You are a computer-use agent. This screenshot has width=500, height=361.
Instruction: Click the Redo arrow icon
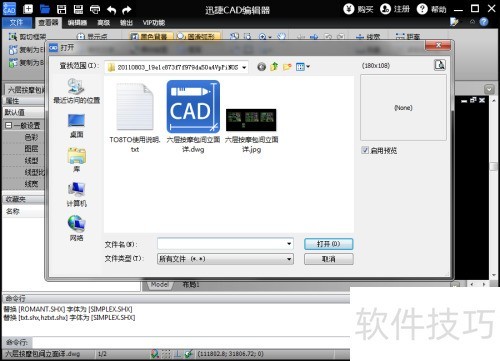126,10
